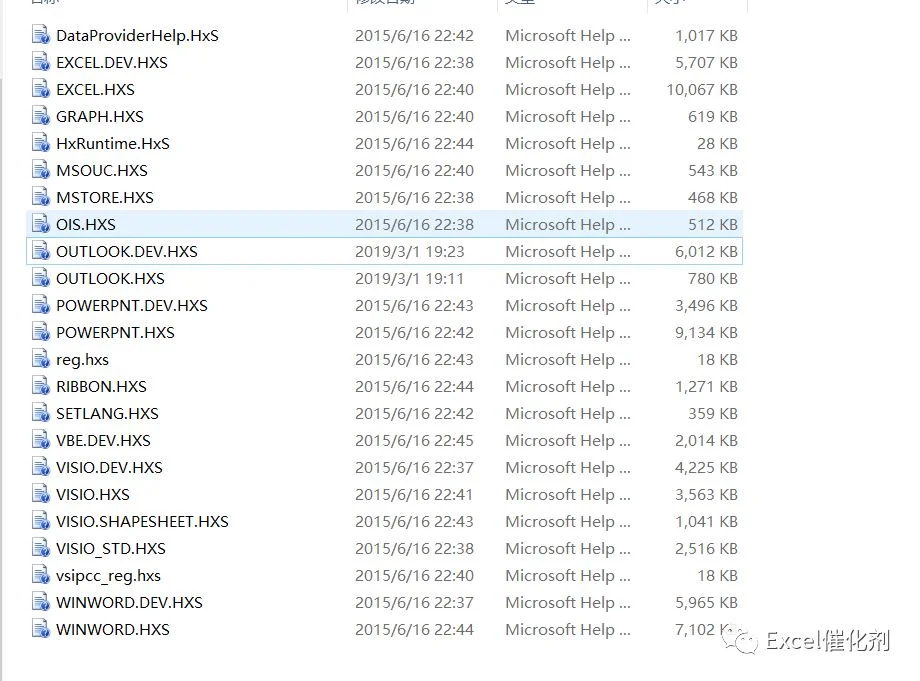Select the file name VISIO.DEV.HXS
This screenshot has height=681, width=920.
[x=109, y=467]
